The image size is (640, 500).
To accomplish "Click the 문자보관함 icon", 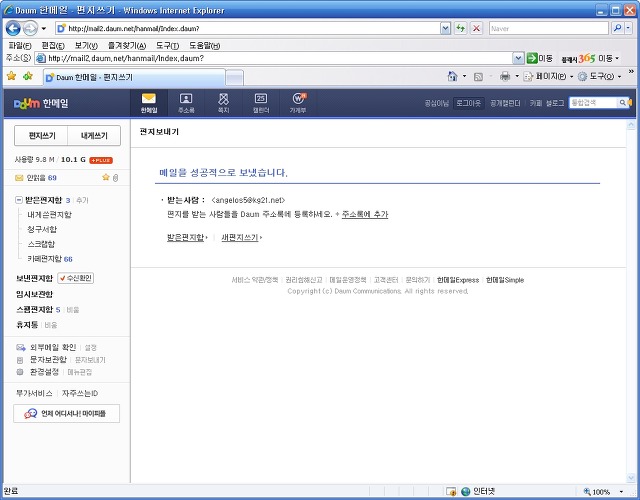I will (20, 360).
